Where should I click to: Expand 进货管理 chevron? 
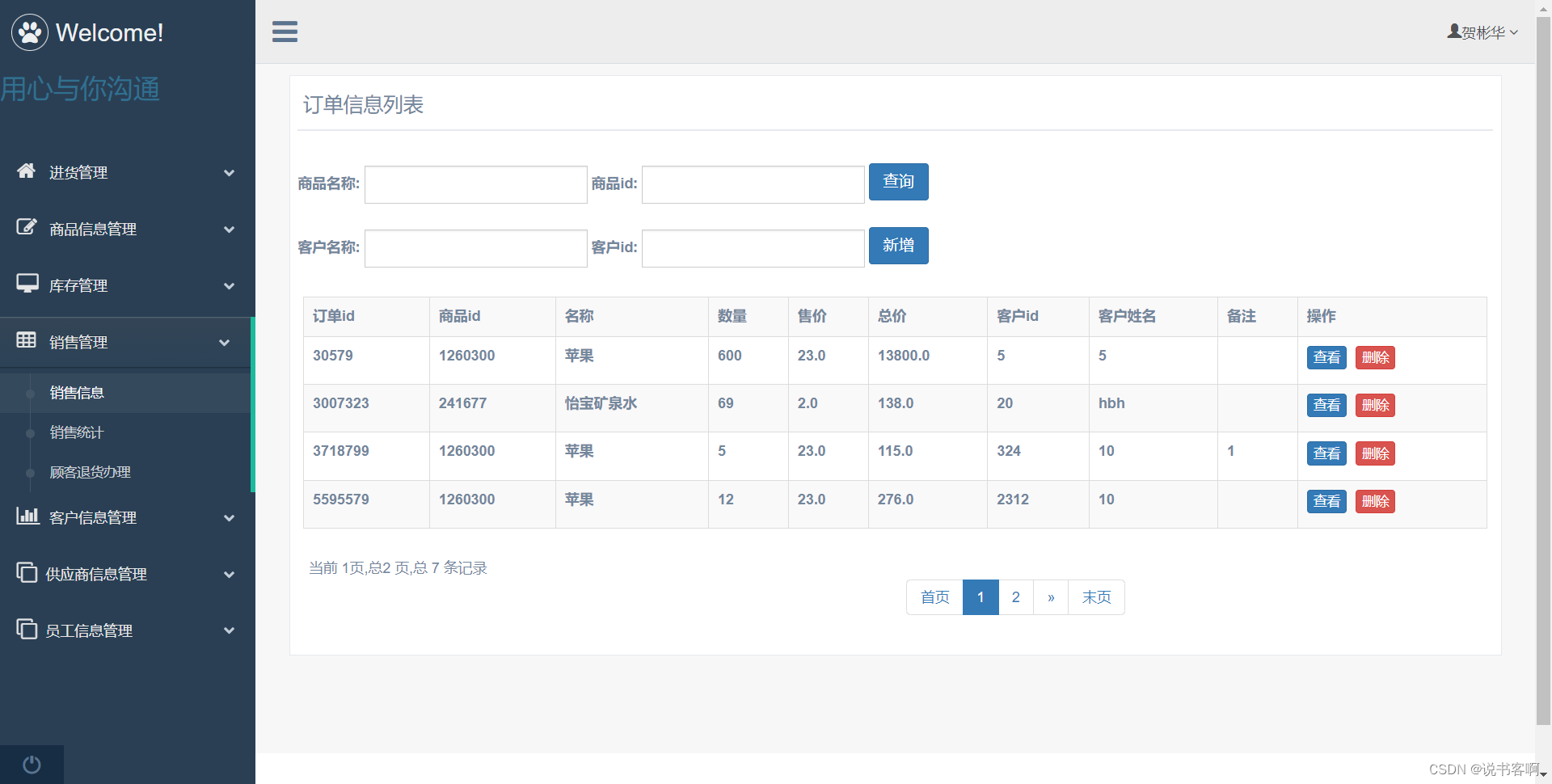coord(230,173)
